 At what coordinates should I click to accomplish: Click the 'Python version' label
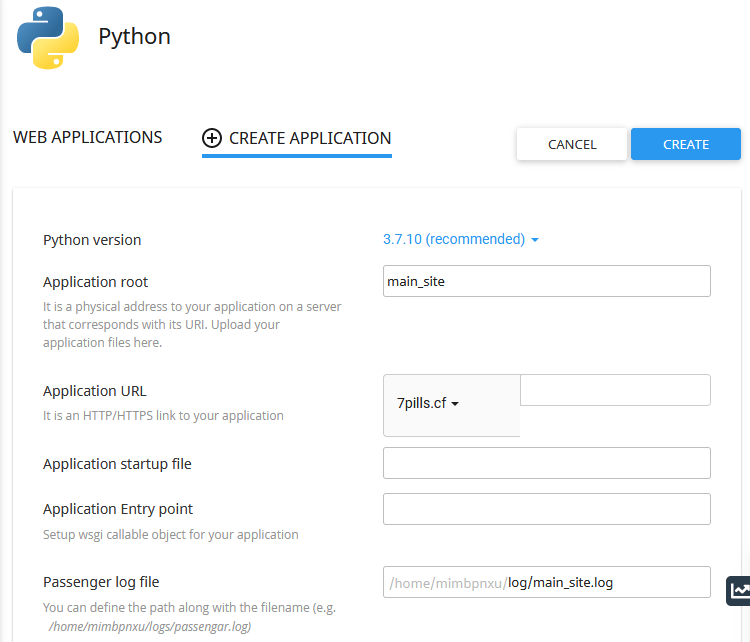point(92,240)
